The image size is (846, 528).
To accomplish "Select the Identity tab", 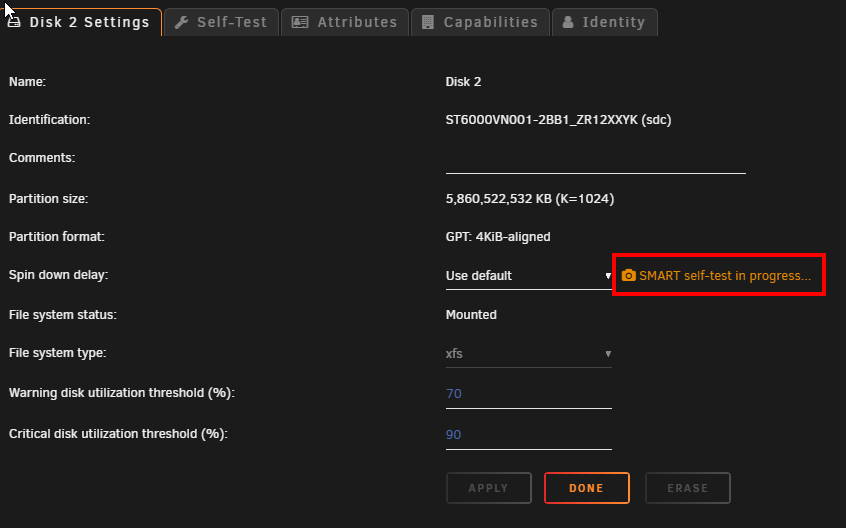I will click(x=605, y=22).
